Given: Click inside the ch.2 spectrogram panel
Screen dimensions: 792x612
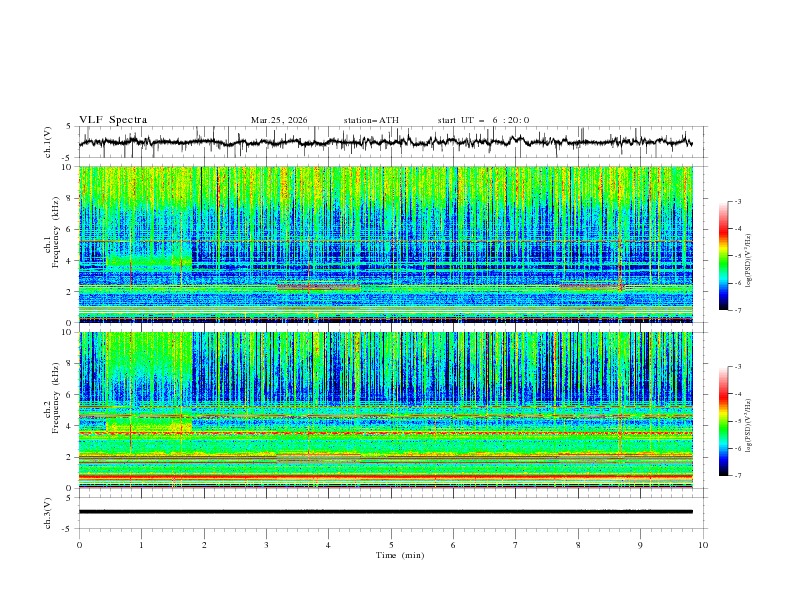Looking at the screenshot, I should (390, 409).
